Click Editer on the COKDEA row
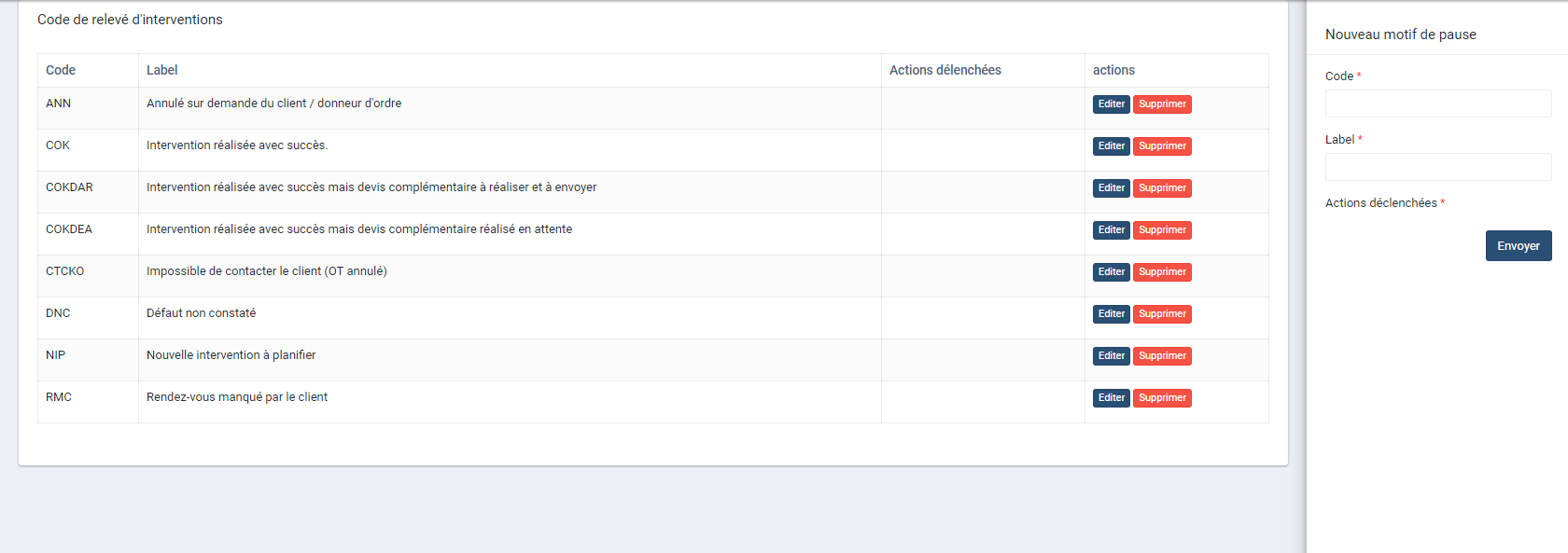1568x553 pixels. [x=1111, y=230]
